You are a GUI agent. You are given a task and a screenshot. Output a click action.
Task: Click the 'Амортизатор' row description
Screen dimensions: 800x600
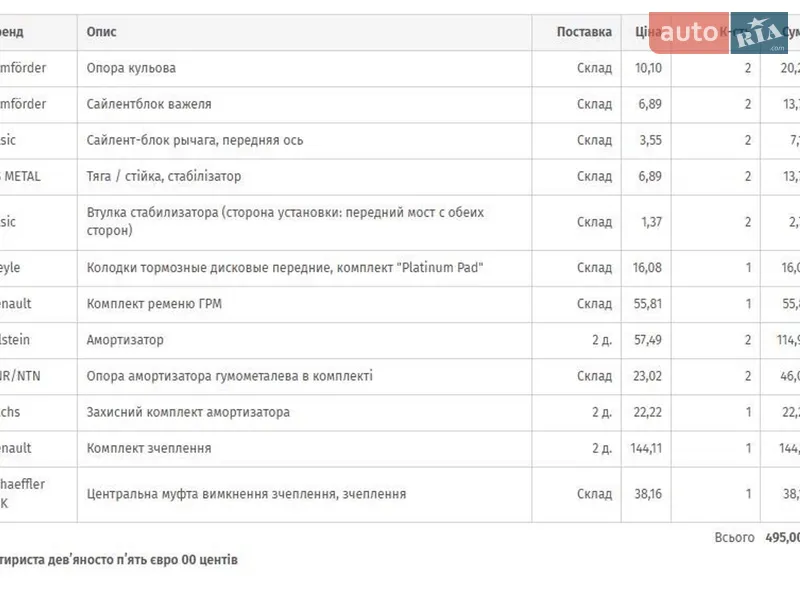(x=125, y=340)
